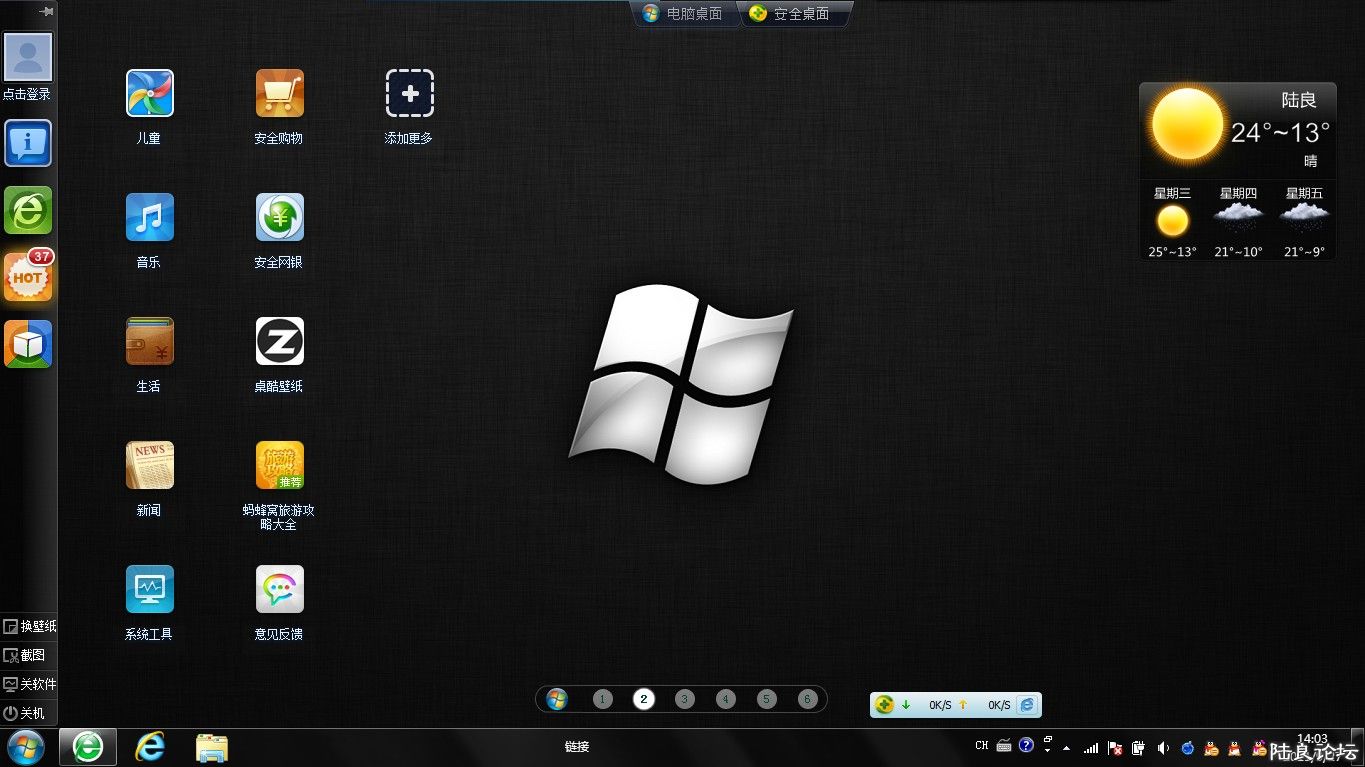
Task: Open the 意见反馈 feedback chat icon
Action: point(279,589)
